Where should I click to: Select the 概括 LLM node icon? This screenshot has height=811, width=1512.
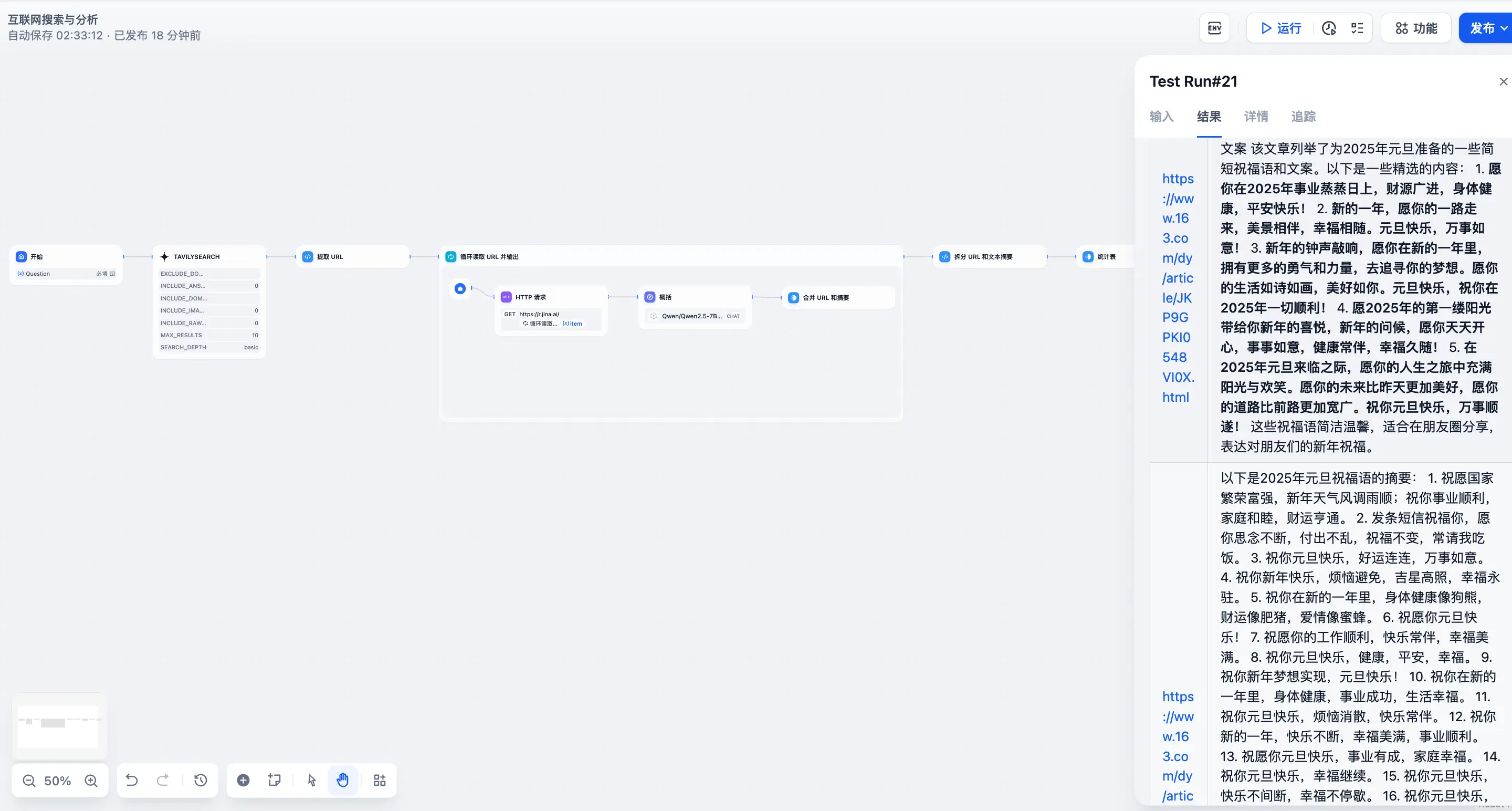pos(650,297)
